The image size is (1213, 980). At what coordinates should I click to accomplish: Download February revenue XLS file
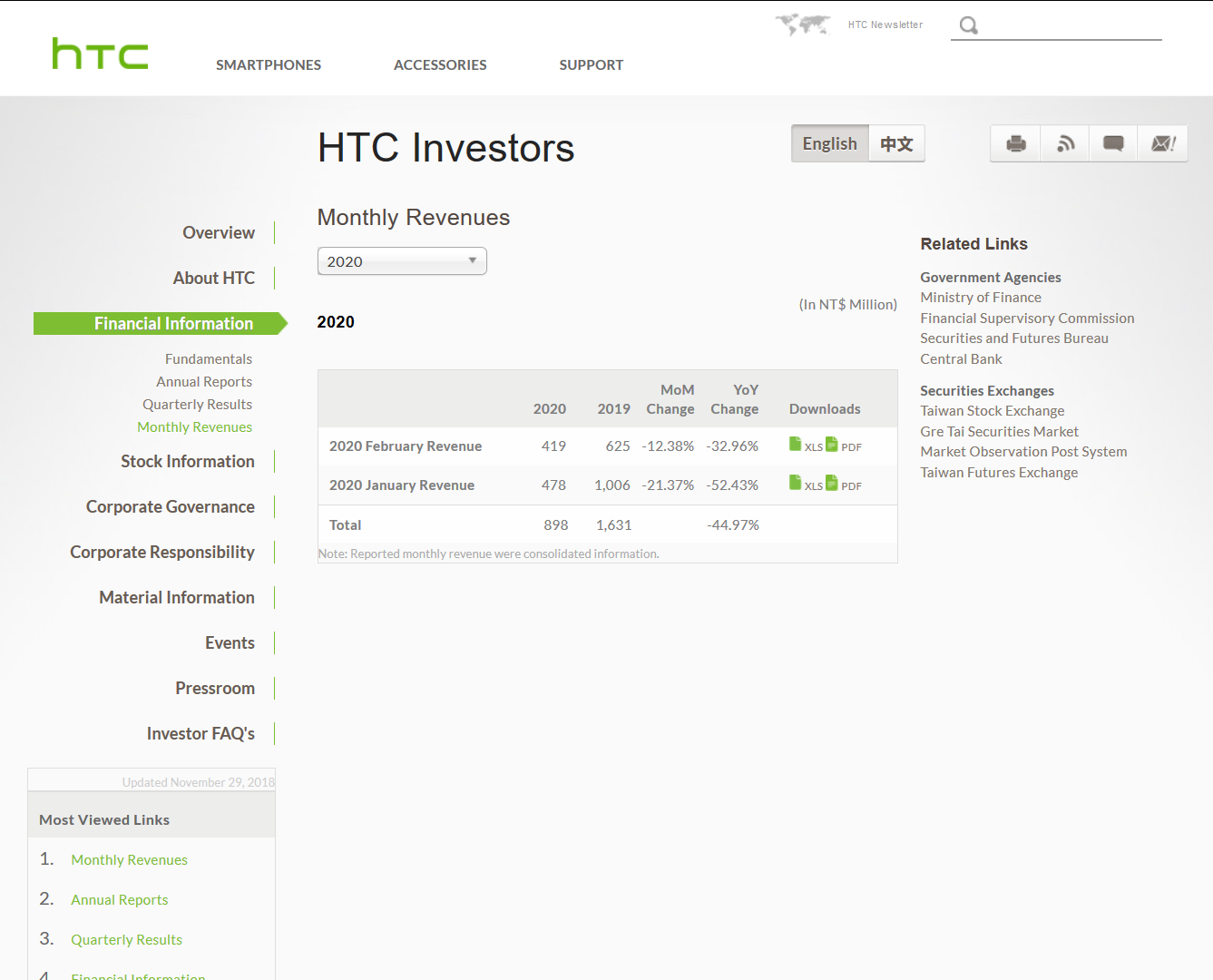tap(806, 445)
